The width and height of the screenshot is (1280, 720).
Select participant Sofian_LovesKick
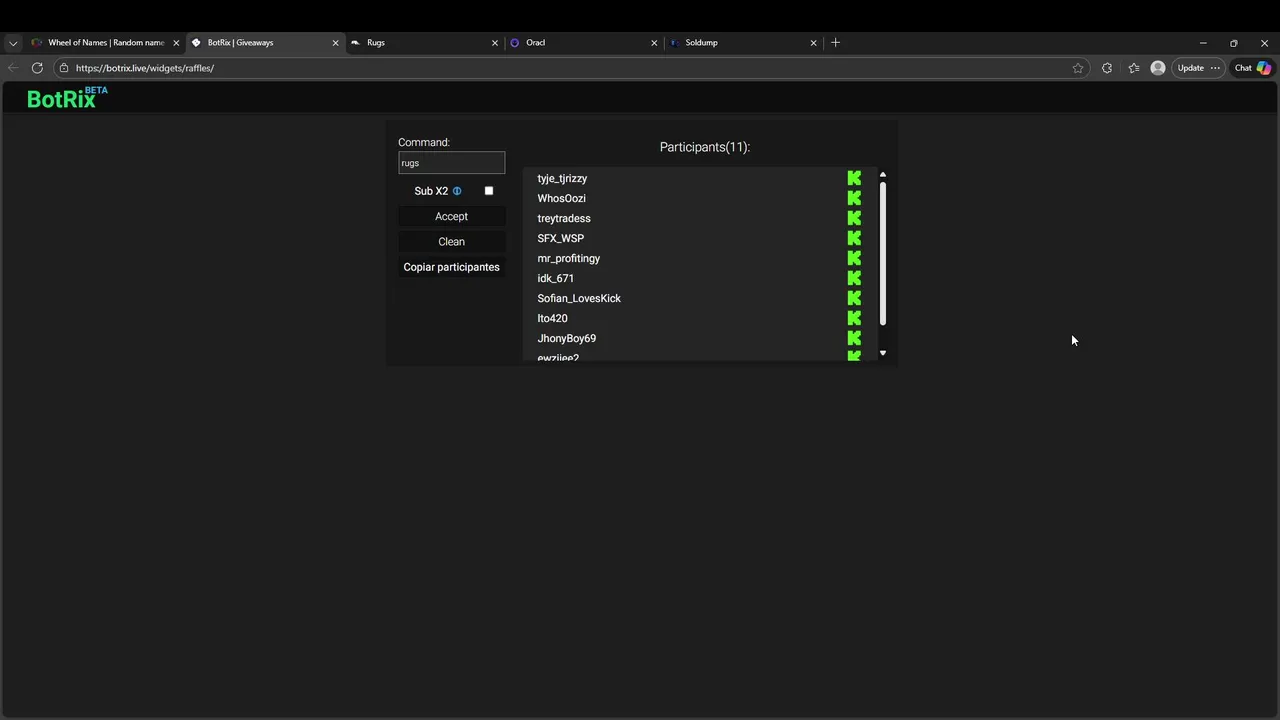[x=579, y=298]
